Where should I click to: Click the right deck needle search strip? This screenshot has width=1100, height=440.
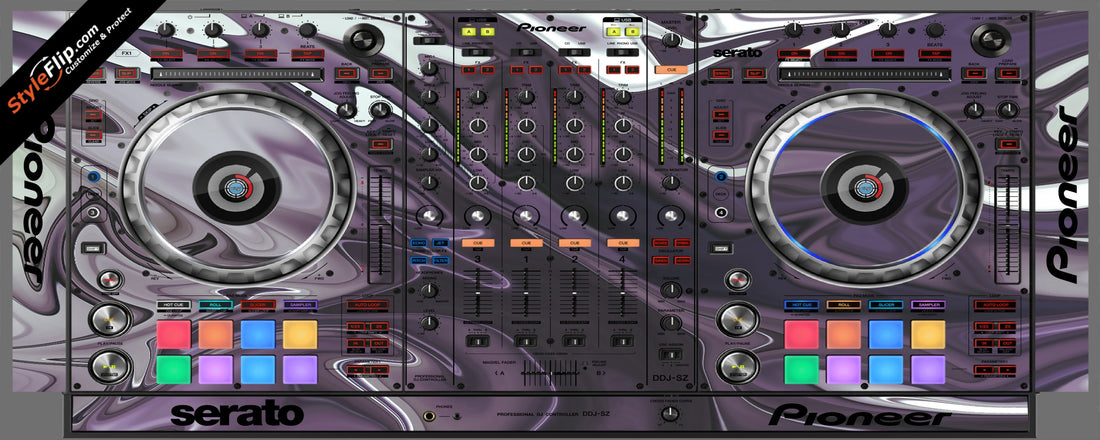point(865,74)
